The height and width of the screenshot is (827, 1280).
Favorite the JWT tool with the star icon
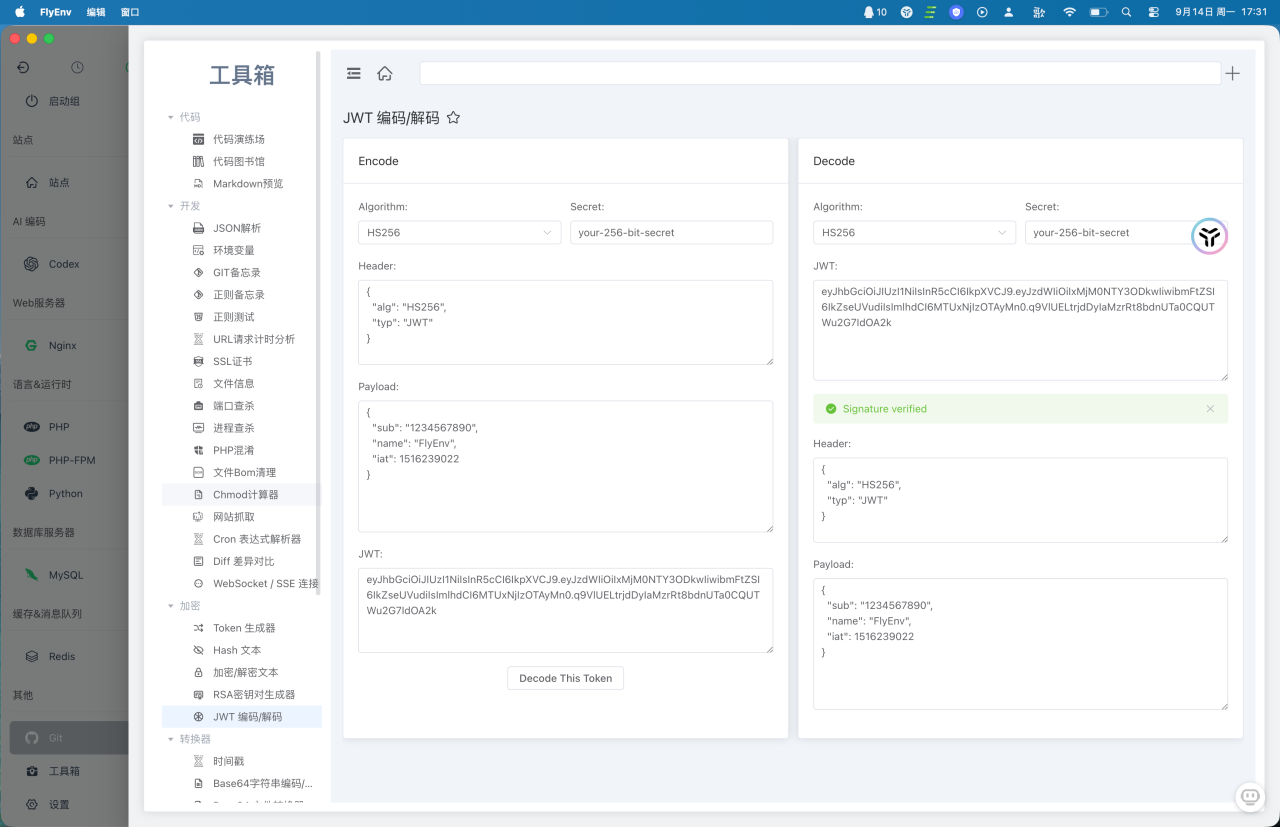click(x=453, y=117)
